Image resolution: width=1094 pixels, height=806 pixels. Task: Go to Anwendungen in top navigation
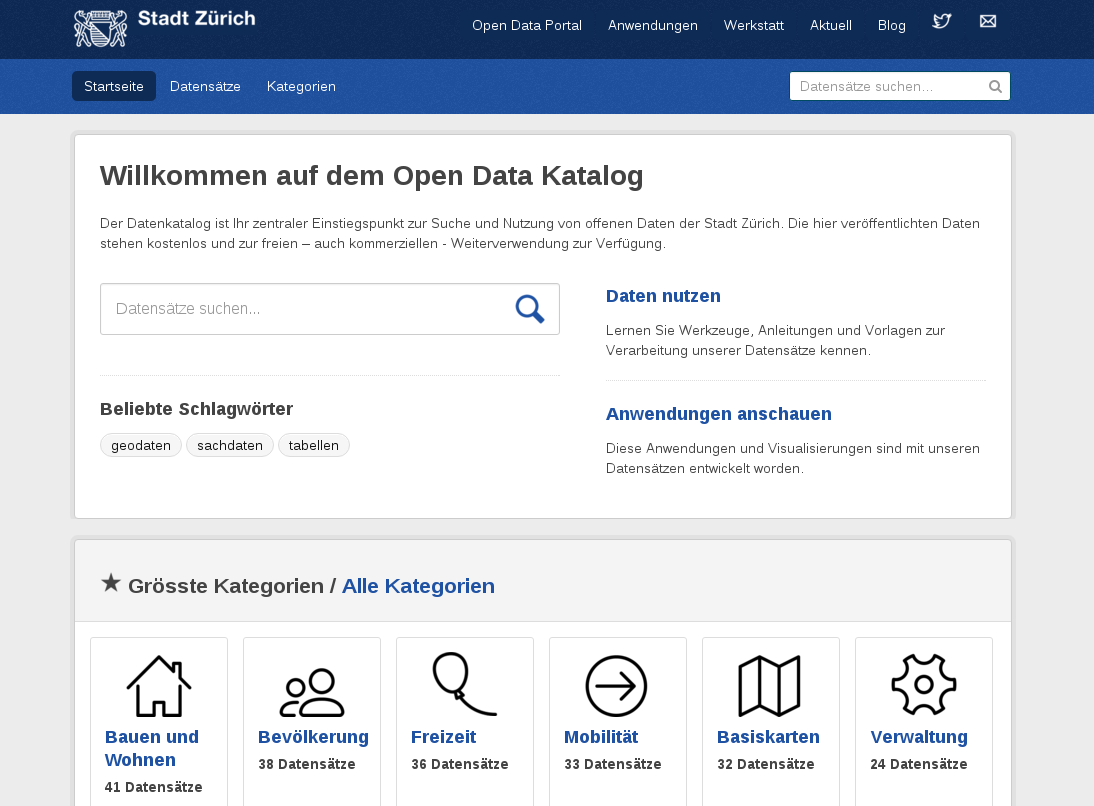click(x=652, y=25)
